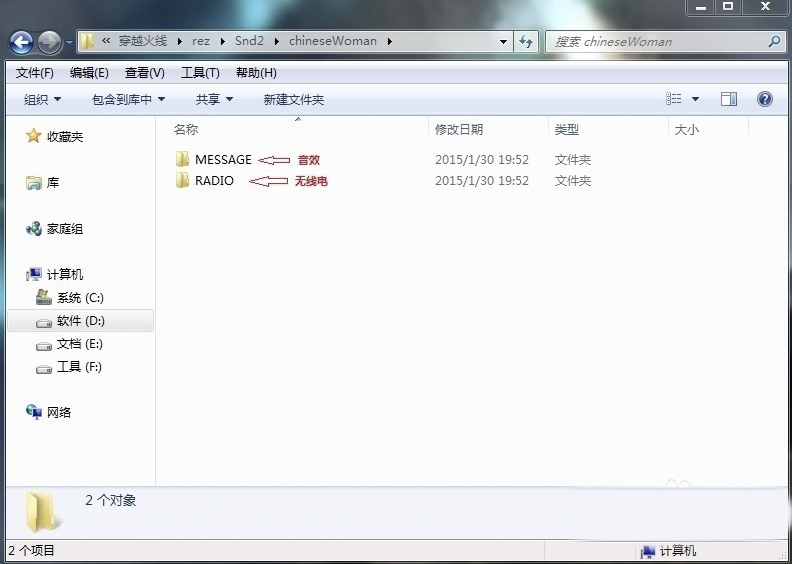Select 网络 in navigation pane
Image resolution: width=792 pixels, height=564 pixels.
[x=59, y=413]
